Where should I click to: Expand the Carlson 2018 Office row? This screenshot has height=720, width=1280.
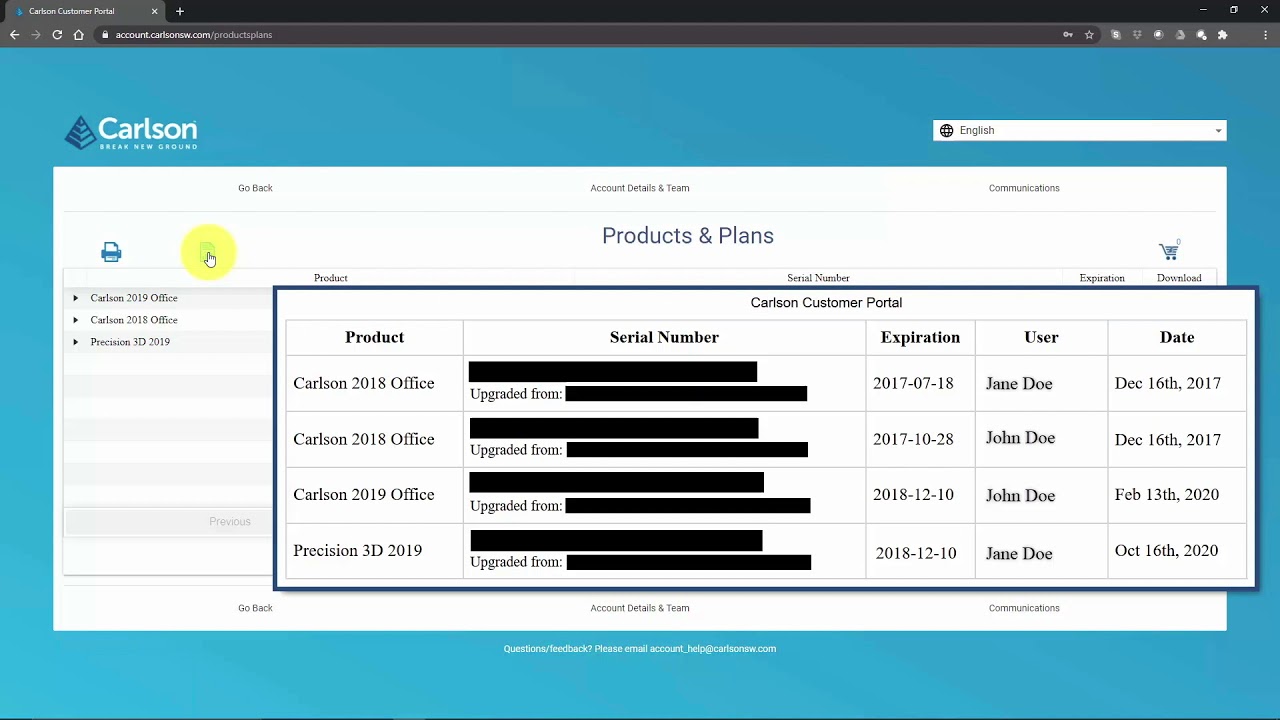(75, 320)
